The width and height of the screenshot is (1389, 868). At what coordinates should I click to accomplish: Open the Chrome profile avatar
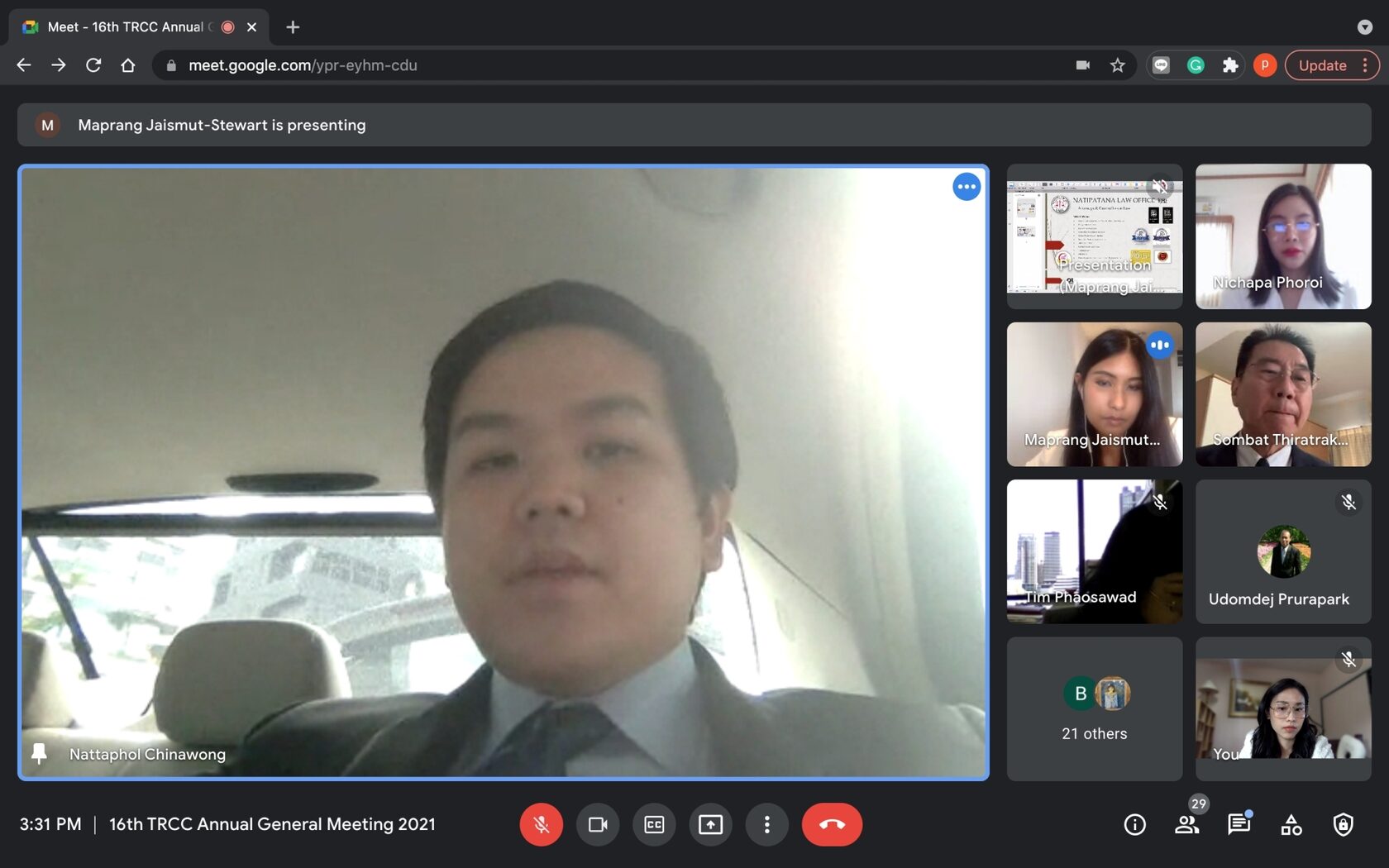coord(1265,65)
